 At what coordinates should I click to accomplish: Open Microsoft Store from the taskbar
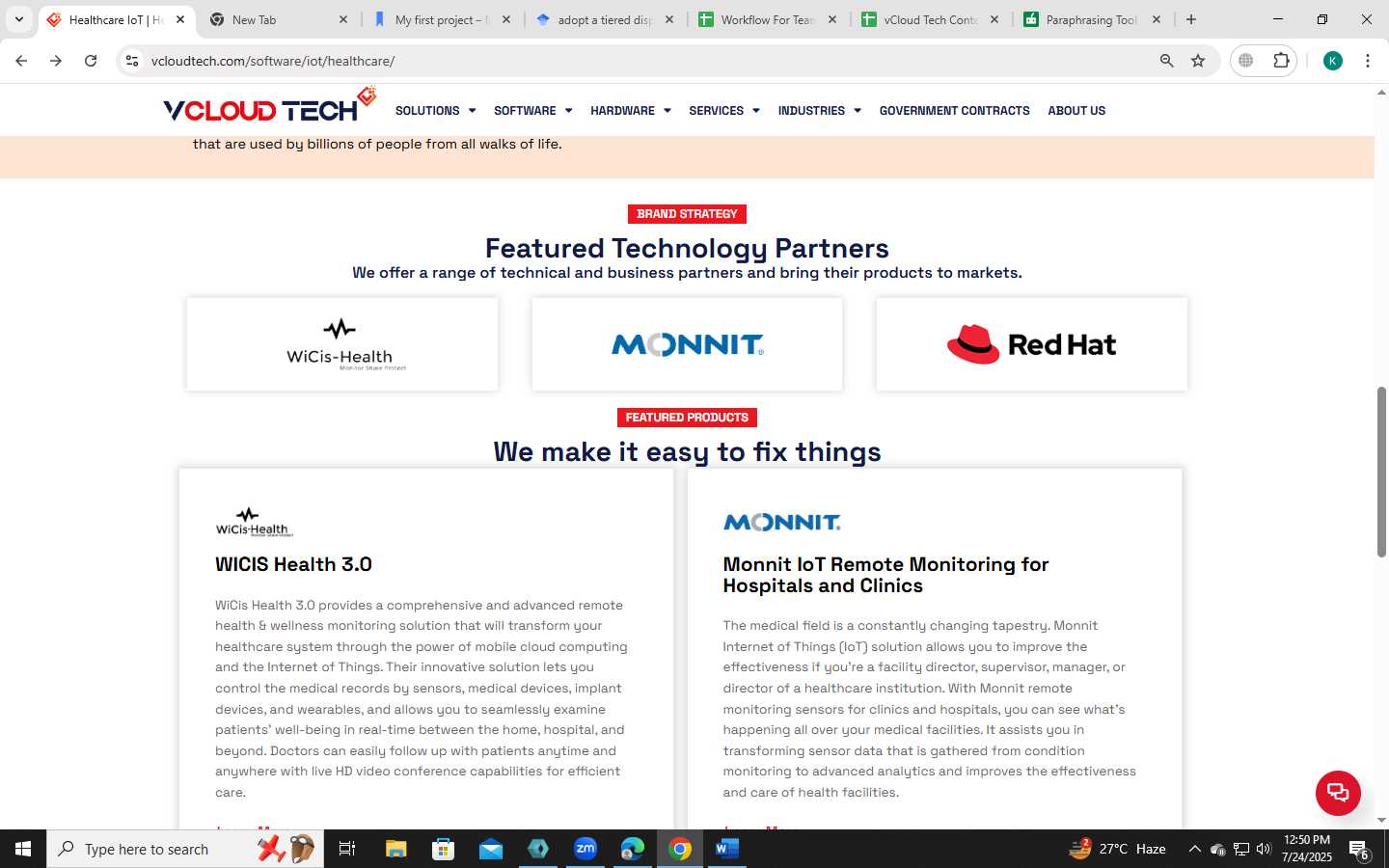tap(443, 849)
